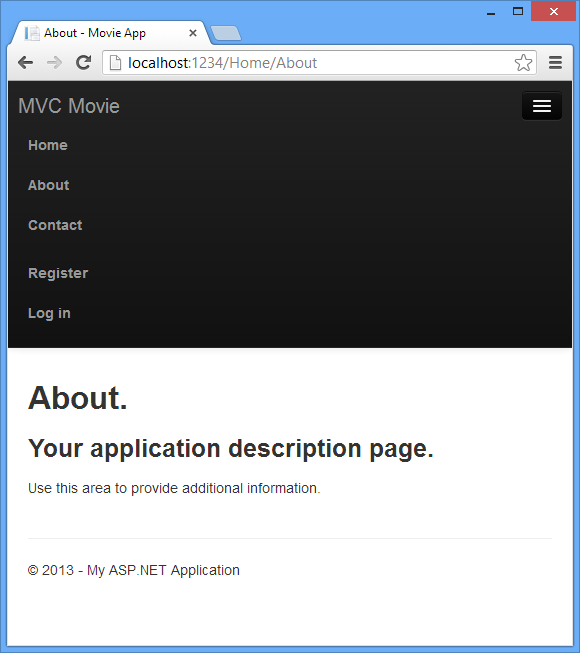This screenshot has width=580, height=653.
Task: Open the Chrome menu icon
Action: point(555,63)
